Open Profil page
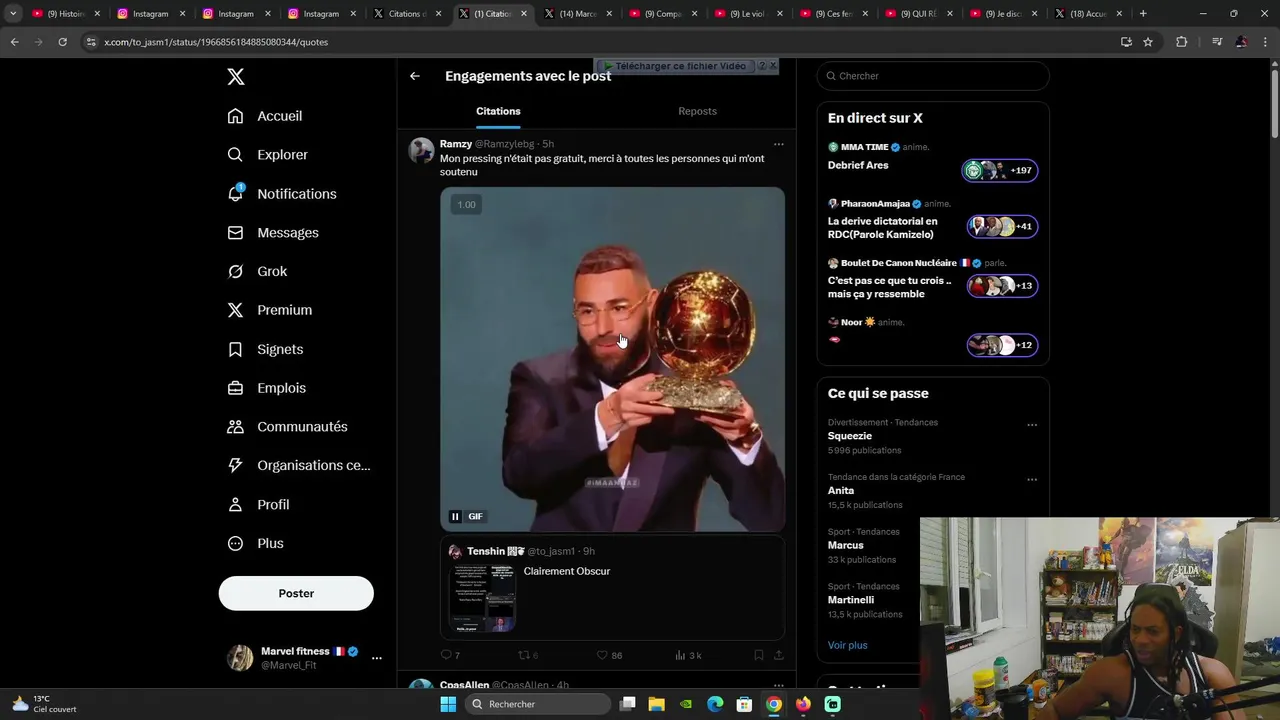This screenshot has height=720, width=1280. pos(258,504)
